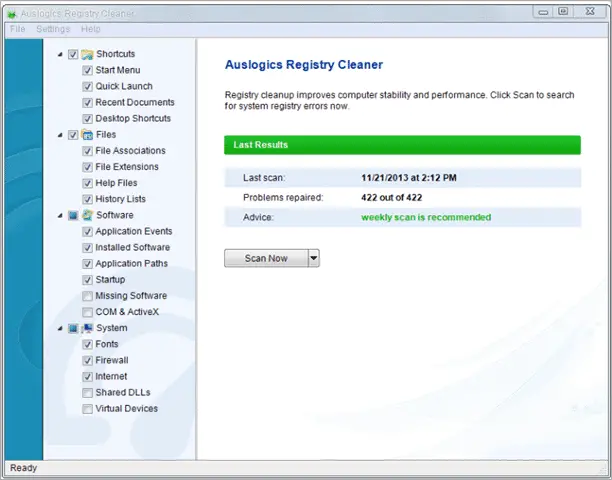612x480 pixels.
Task: Enable the Shared DLLs checkbox
Action: coord(87,393)
